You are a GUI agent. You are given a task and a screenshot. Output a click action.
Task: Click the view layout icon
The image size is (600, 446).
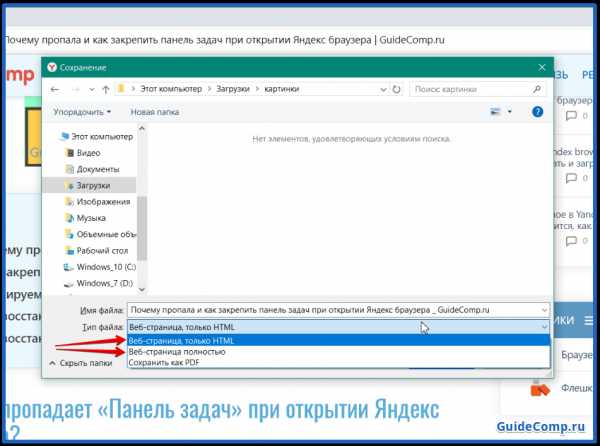(495, 112)
